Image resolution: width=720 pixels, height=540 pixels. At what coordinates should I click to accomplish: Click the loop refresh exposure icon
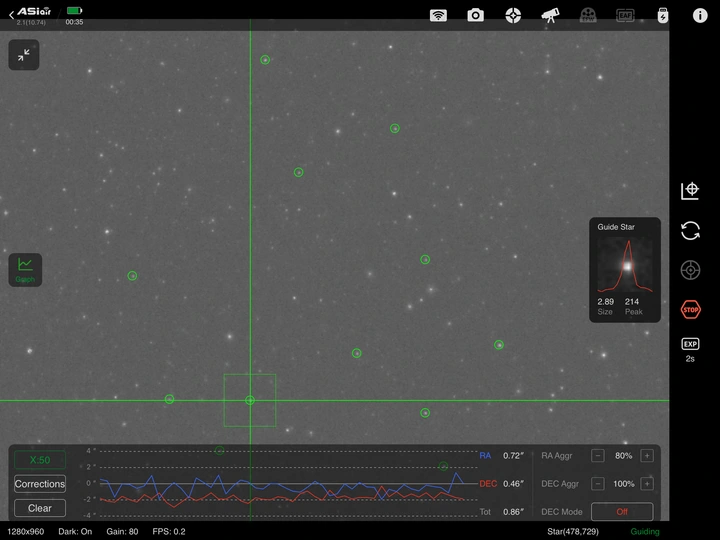690,231
